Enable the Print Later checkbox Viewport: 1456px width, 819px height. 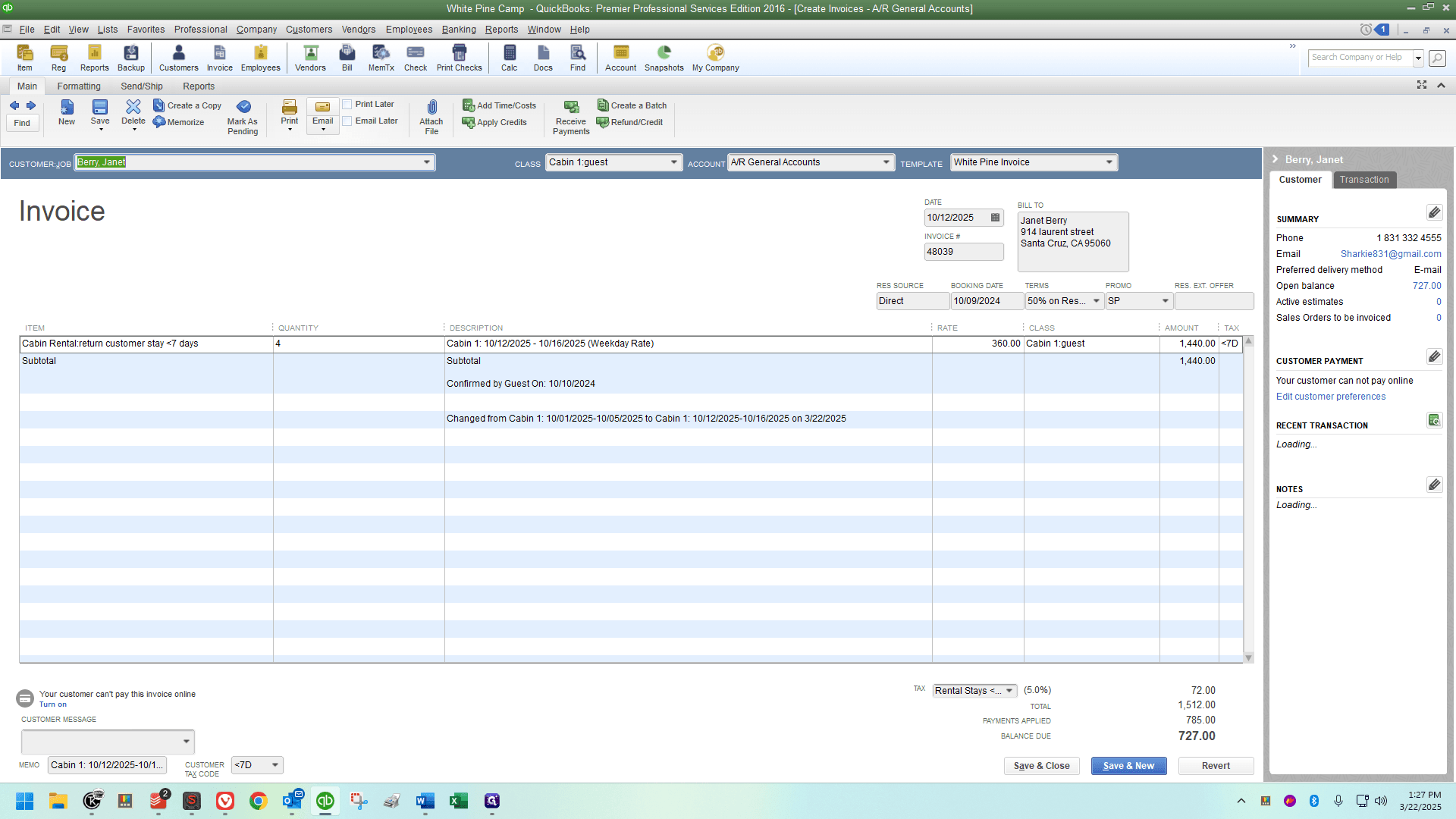[347, 105]
